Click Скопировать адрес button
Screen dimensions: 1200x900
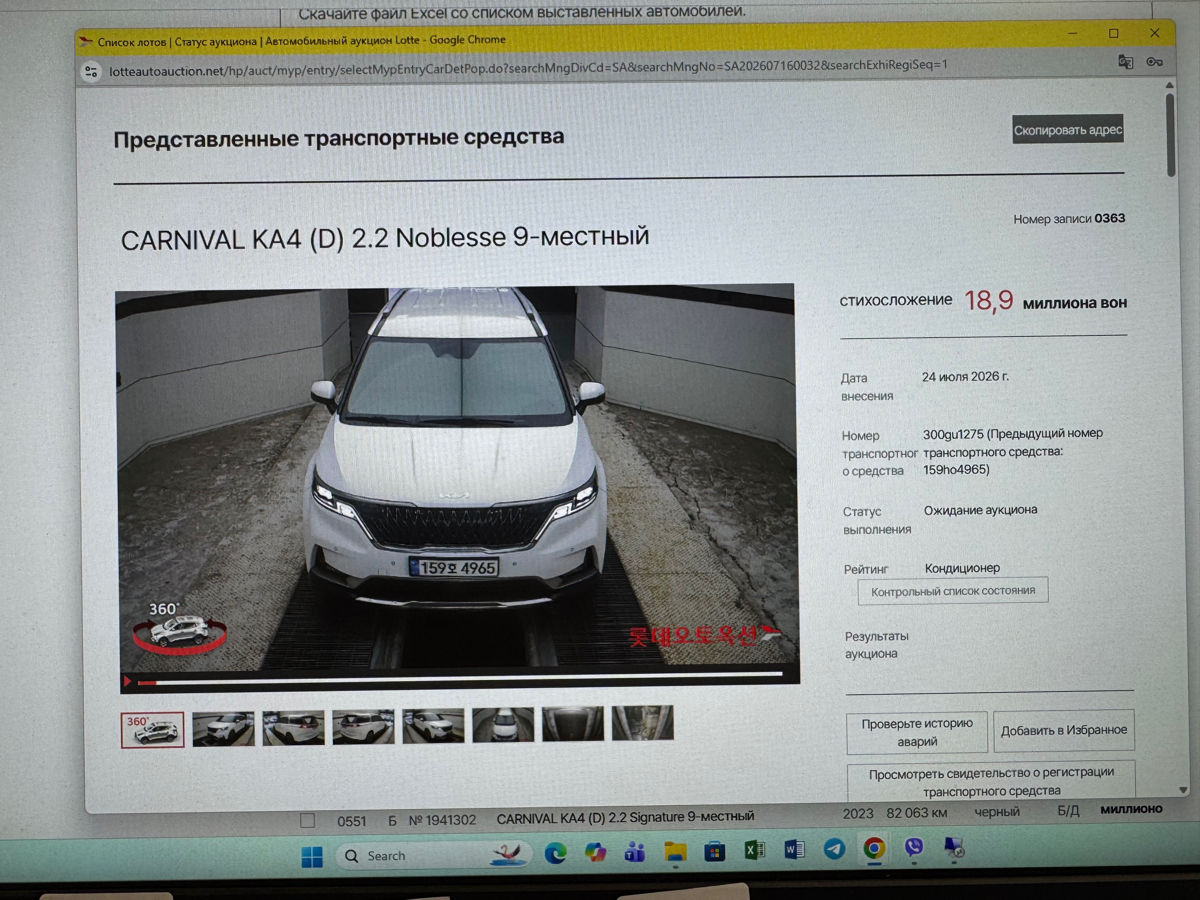coord(1068,130)
